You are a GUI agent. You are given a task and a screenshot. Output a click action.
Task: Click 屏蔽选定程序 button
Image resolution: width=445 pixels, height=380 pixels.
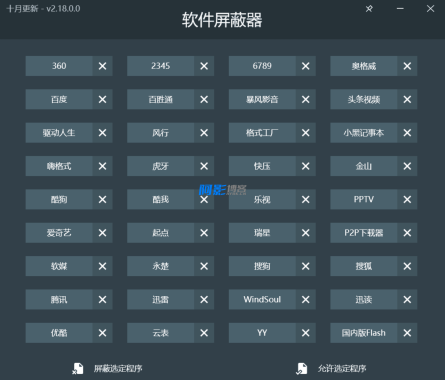pos(118,369)
